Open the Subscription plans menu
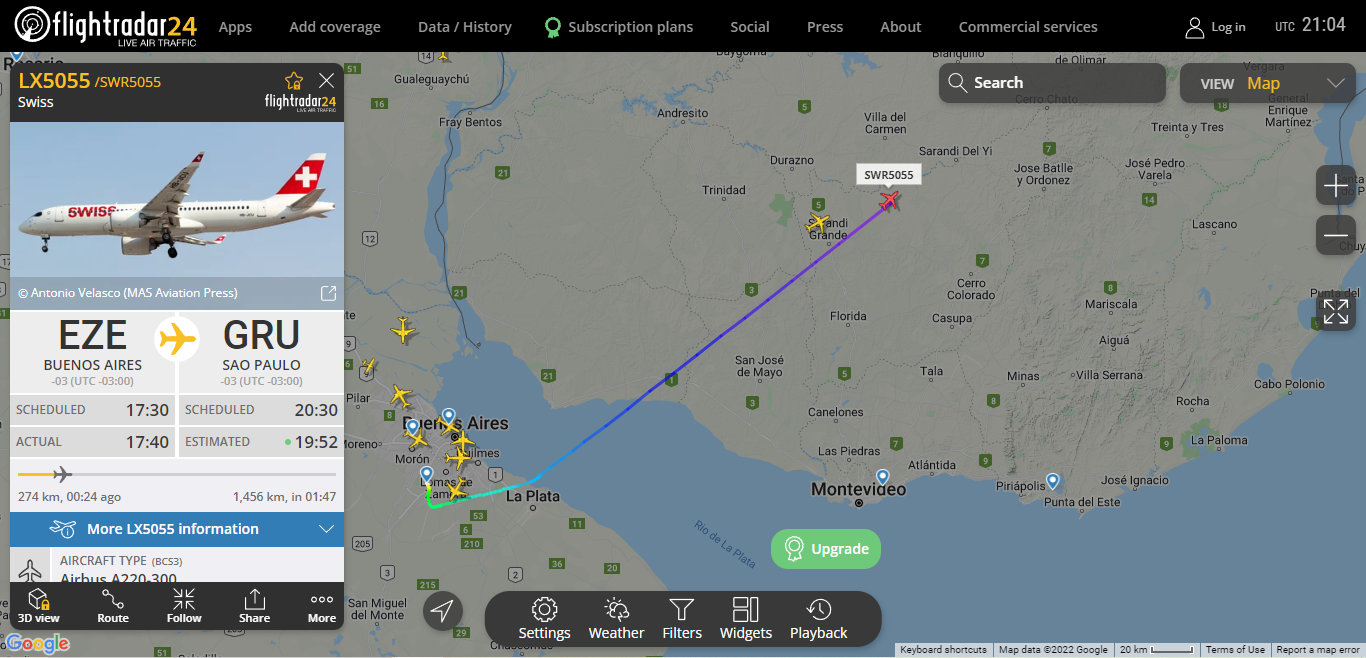Image resolution: width=1366 pixels, height=658 pixels. pyautogui.click(x=619, y=27)
